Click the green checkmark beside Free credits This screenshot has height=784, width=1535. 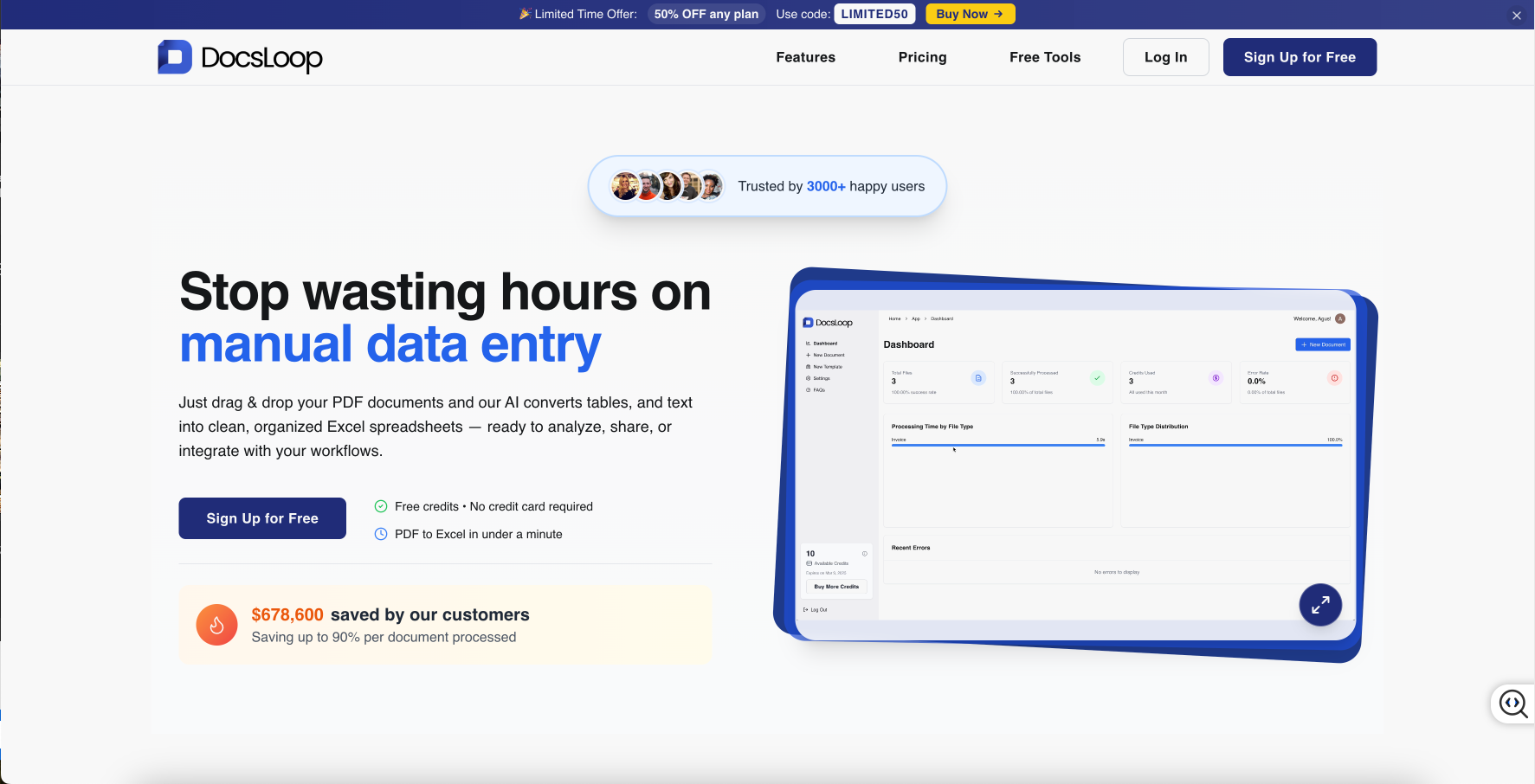point(381,506)
